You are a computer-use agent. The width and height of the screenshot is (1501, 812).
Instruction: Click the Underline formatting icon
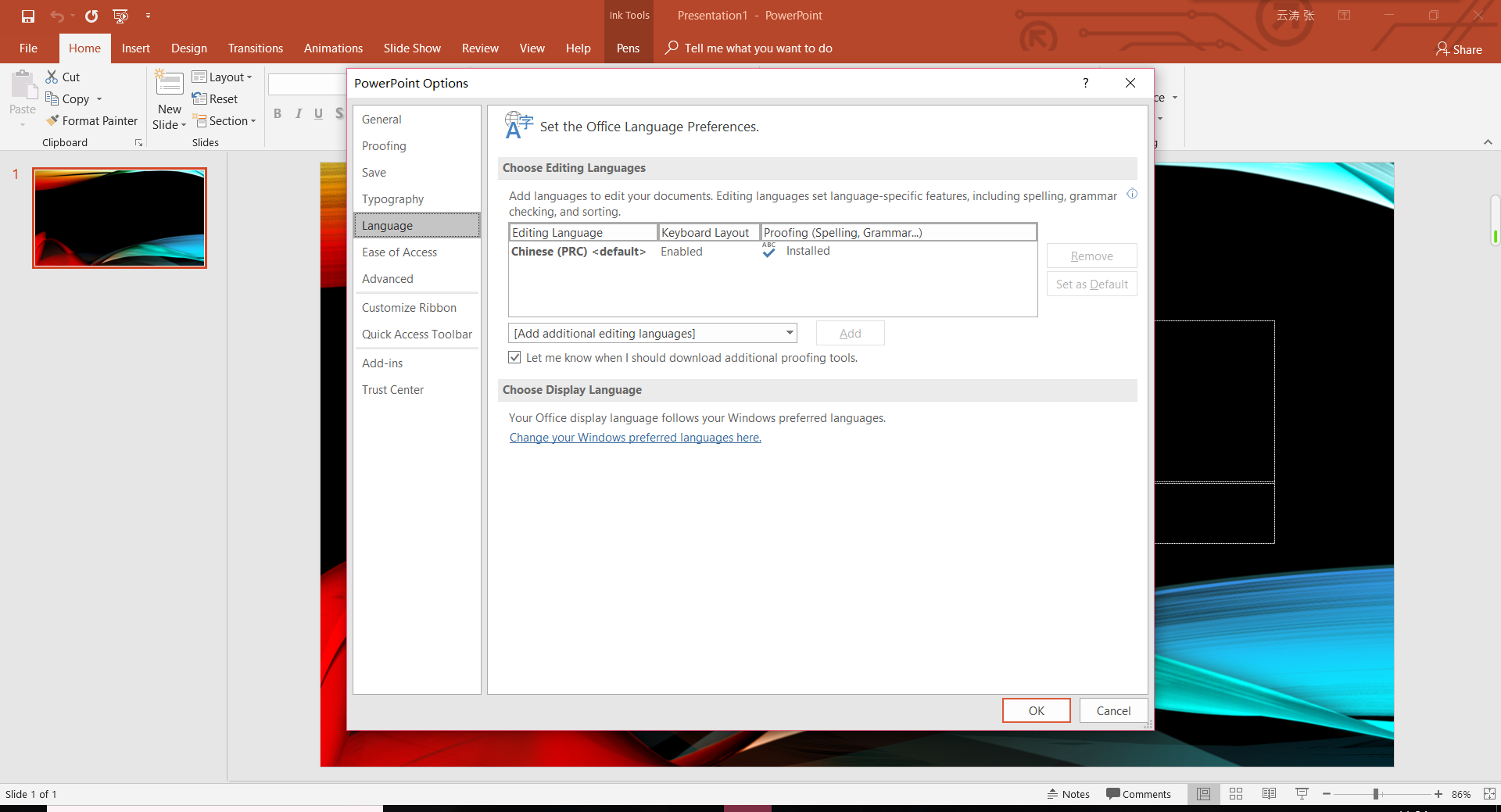[318, 114]
